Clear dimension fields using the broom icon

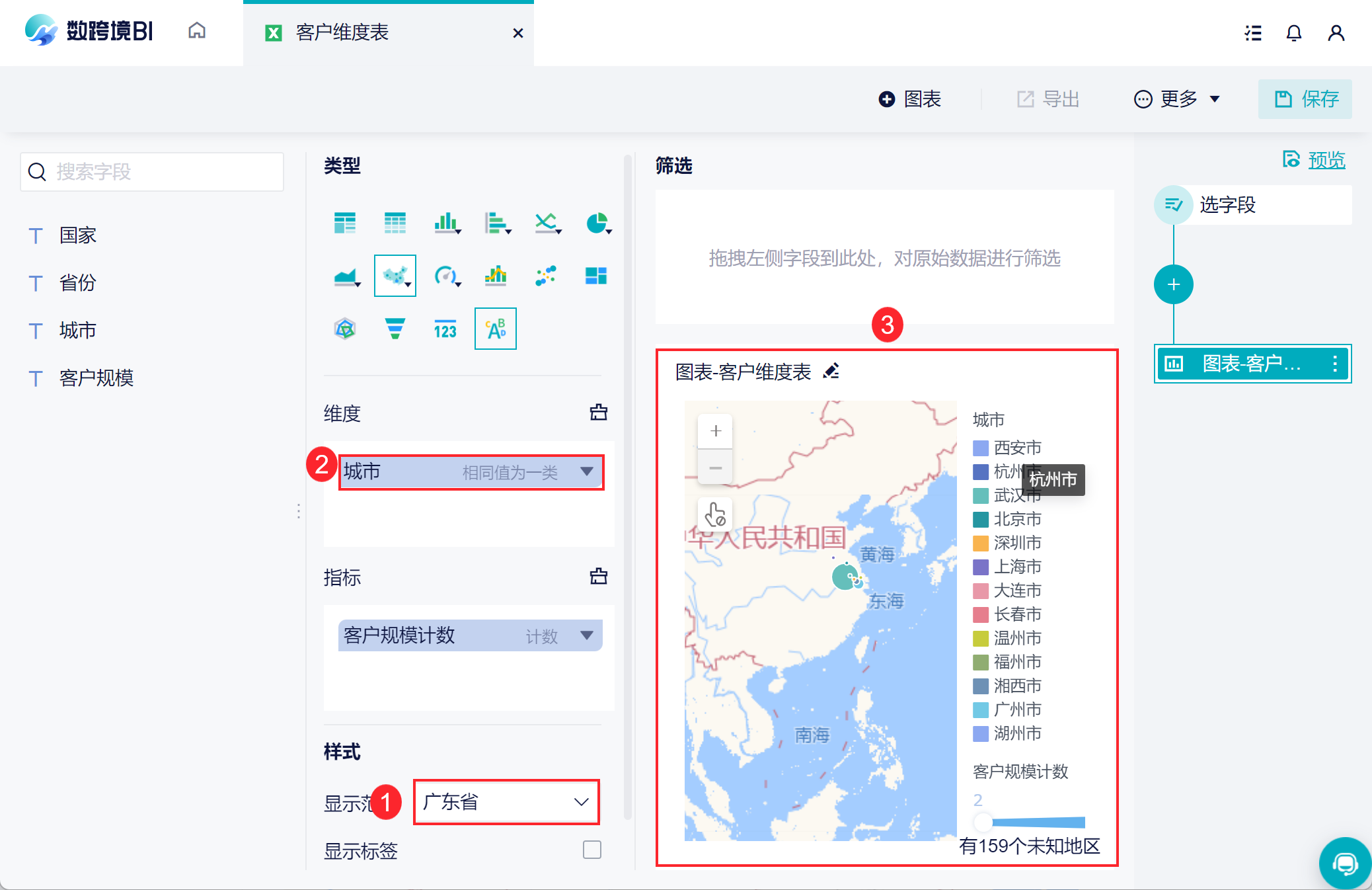pos(598,413)
